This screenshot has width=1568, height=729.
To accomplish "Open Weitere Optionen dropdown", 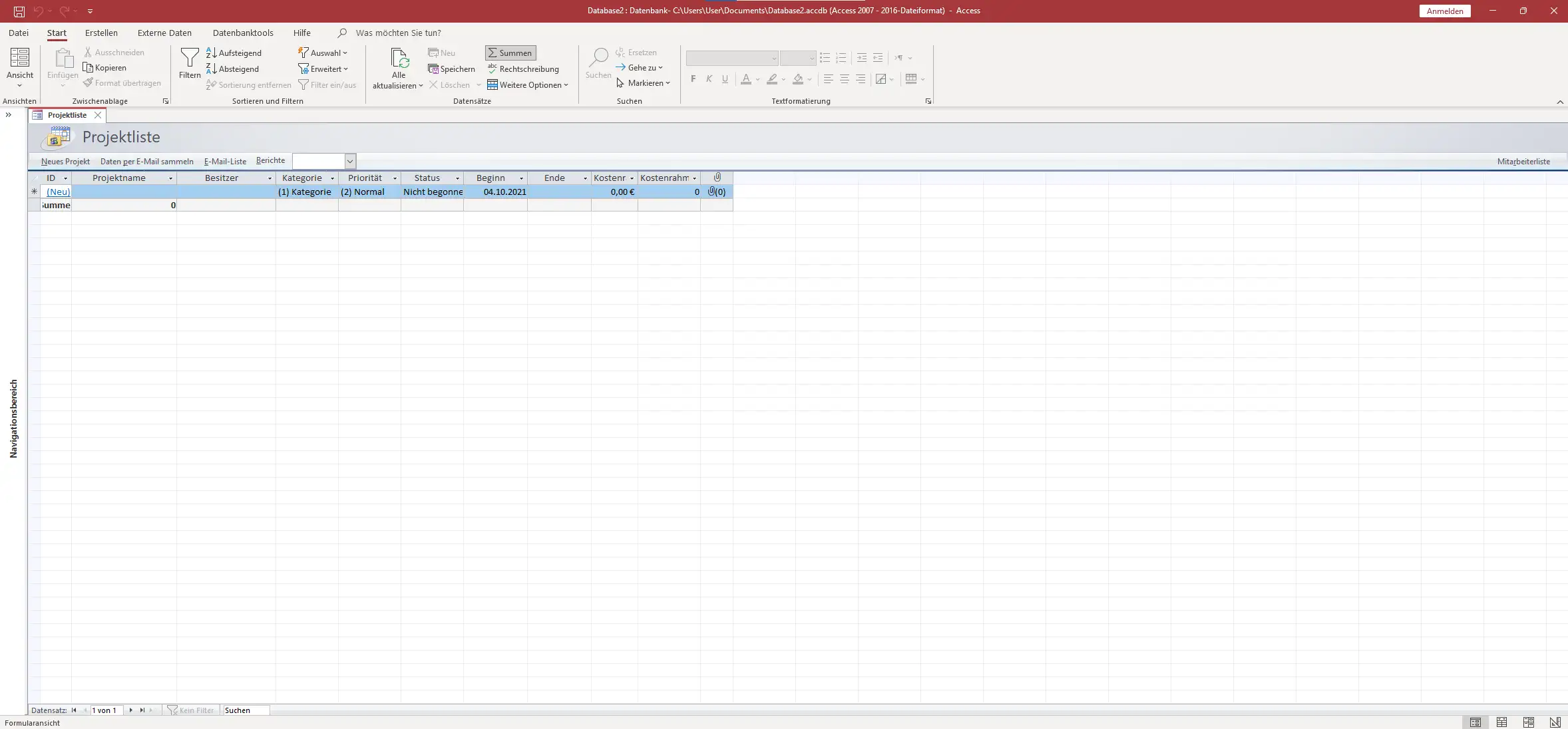I will [528, 85].
